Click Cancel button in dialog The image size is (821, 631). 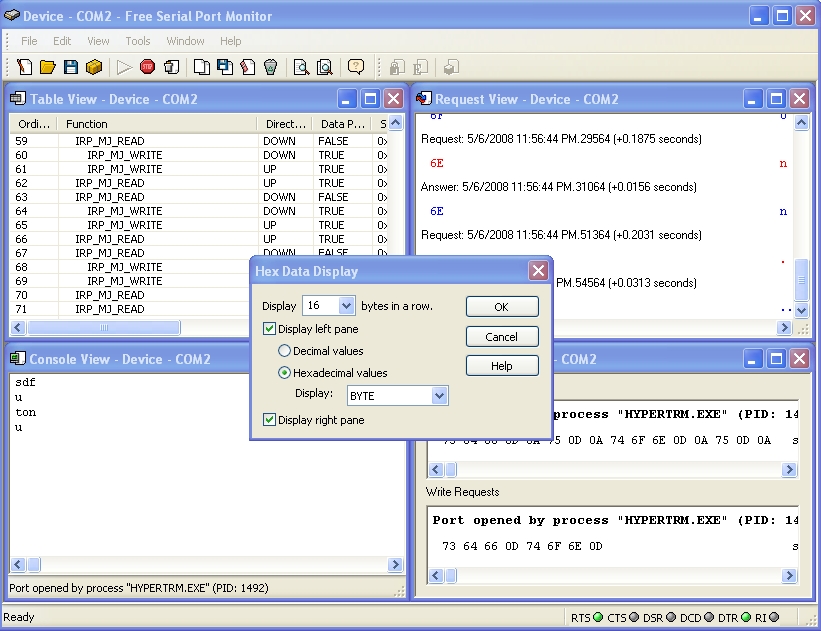502,337
